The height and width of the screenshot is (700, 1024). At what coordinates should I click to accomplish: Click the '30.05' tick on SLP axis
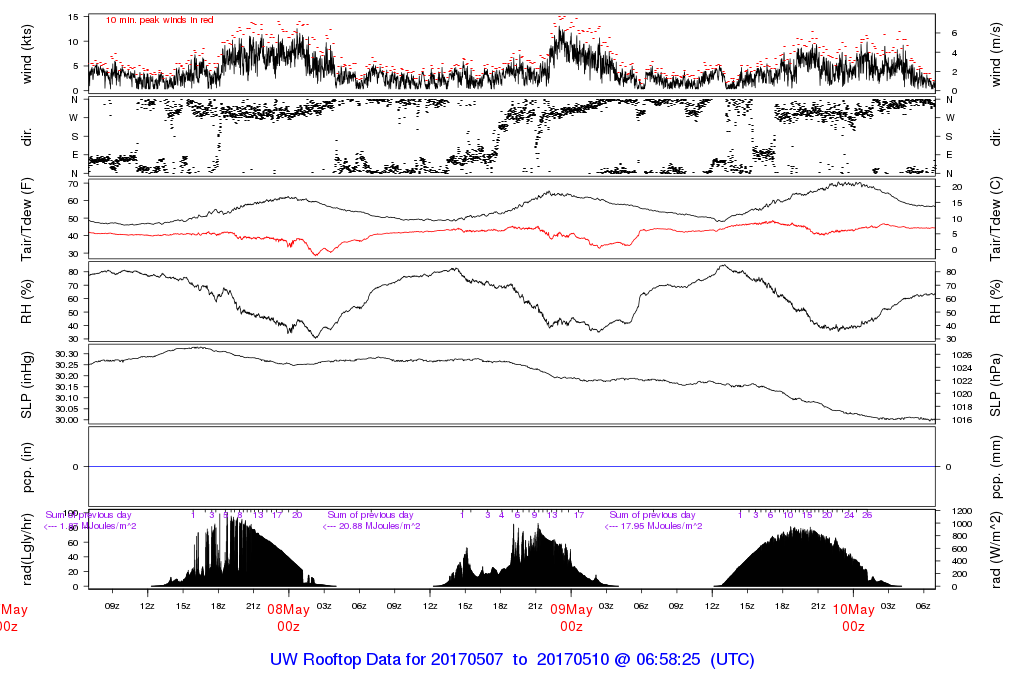coord(67,409)
